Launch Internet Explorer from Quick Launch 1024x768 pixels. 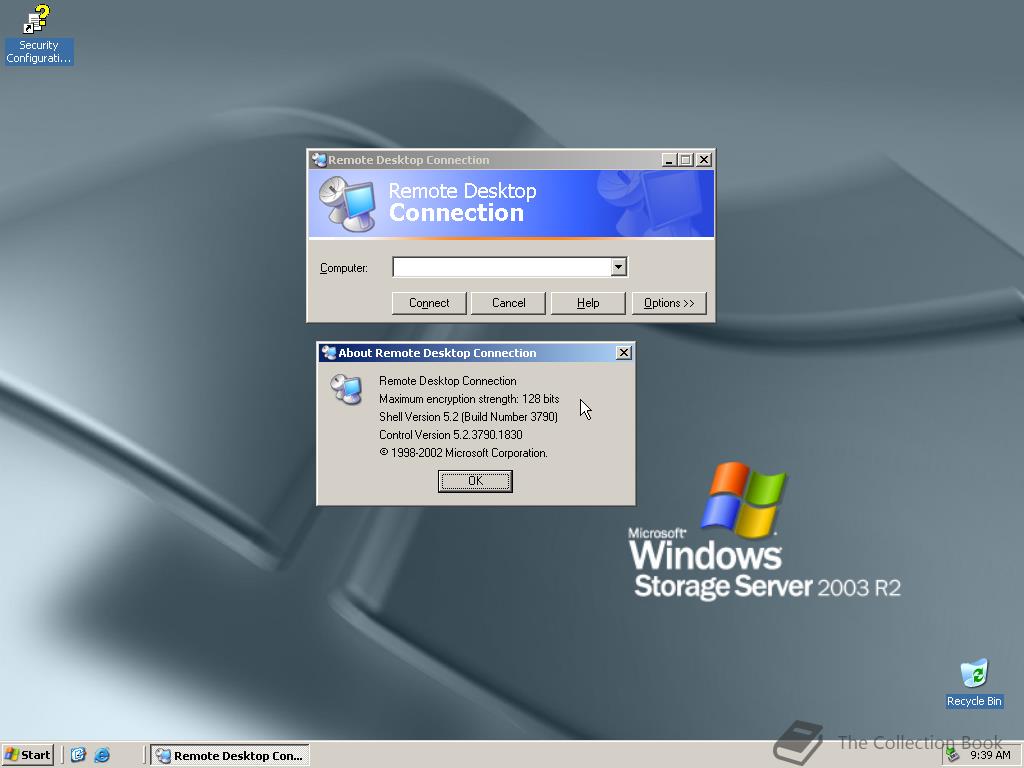[x=103, y=755]
